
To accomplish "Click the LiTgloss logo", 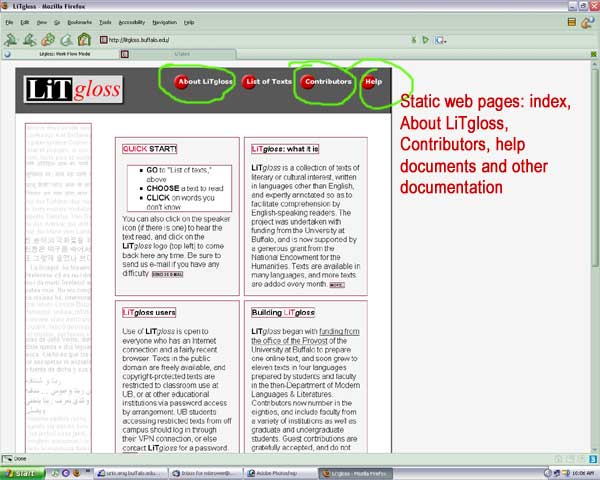I will pyautogui.click(x=73, y=90).
